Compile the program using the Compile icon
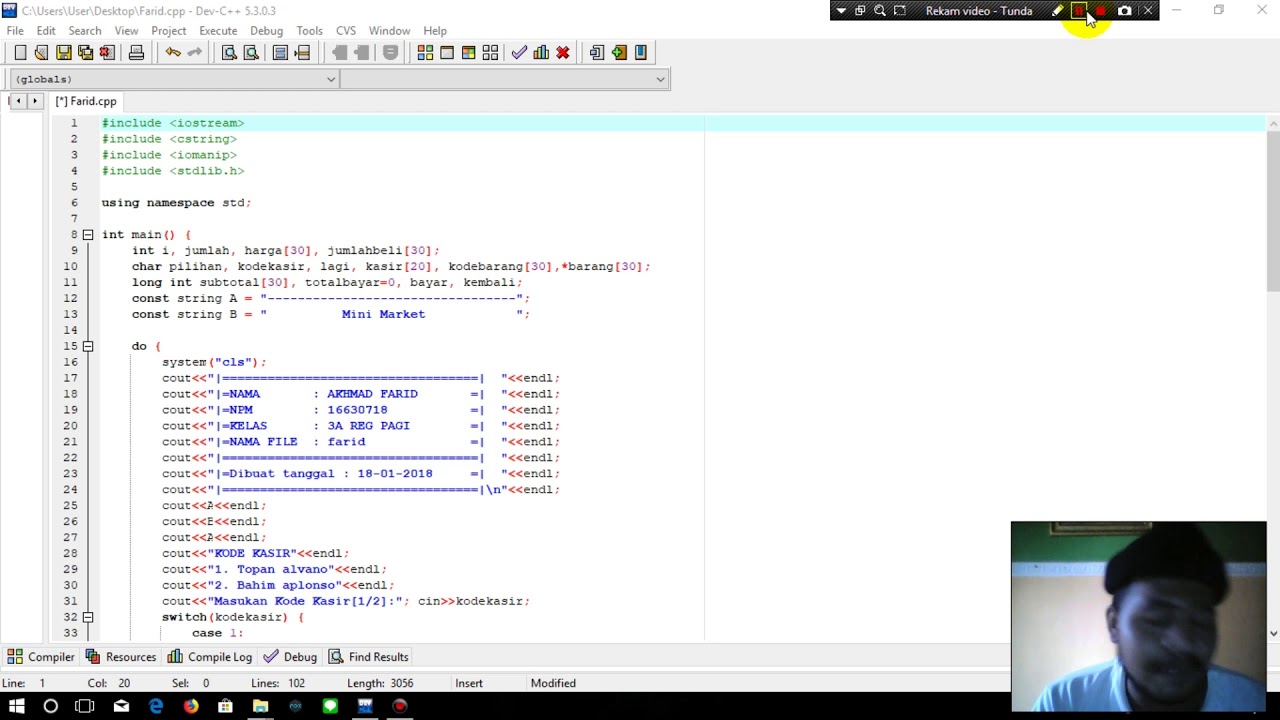The width and height of the screenshot is (1280, 720). click(425, 52)
